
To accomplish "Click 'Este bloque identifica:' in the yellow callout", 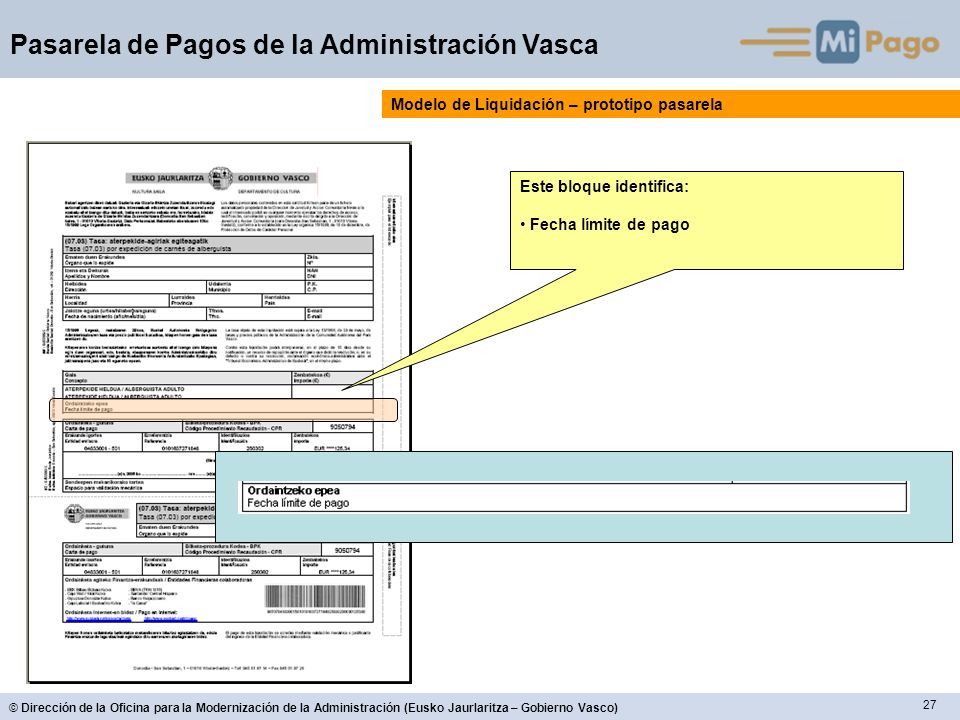I will click(604, 187).
